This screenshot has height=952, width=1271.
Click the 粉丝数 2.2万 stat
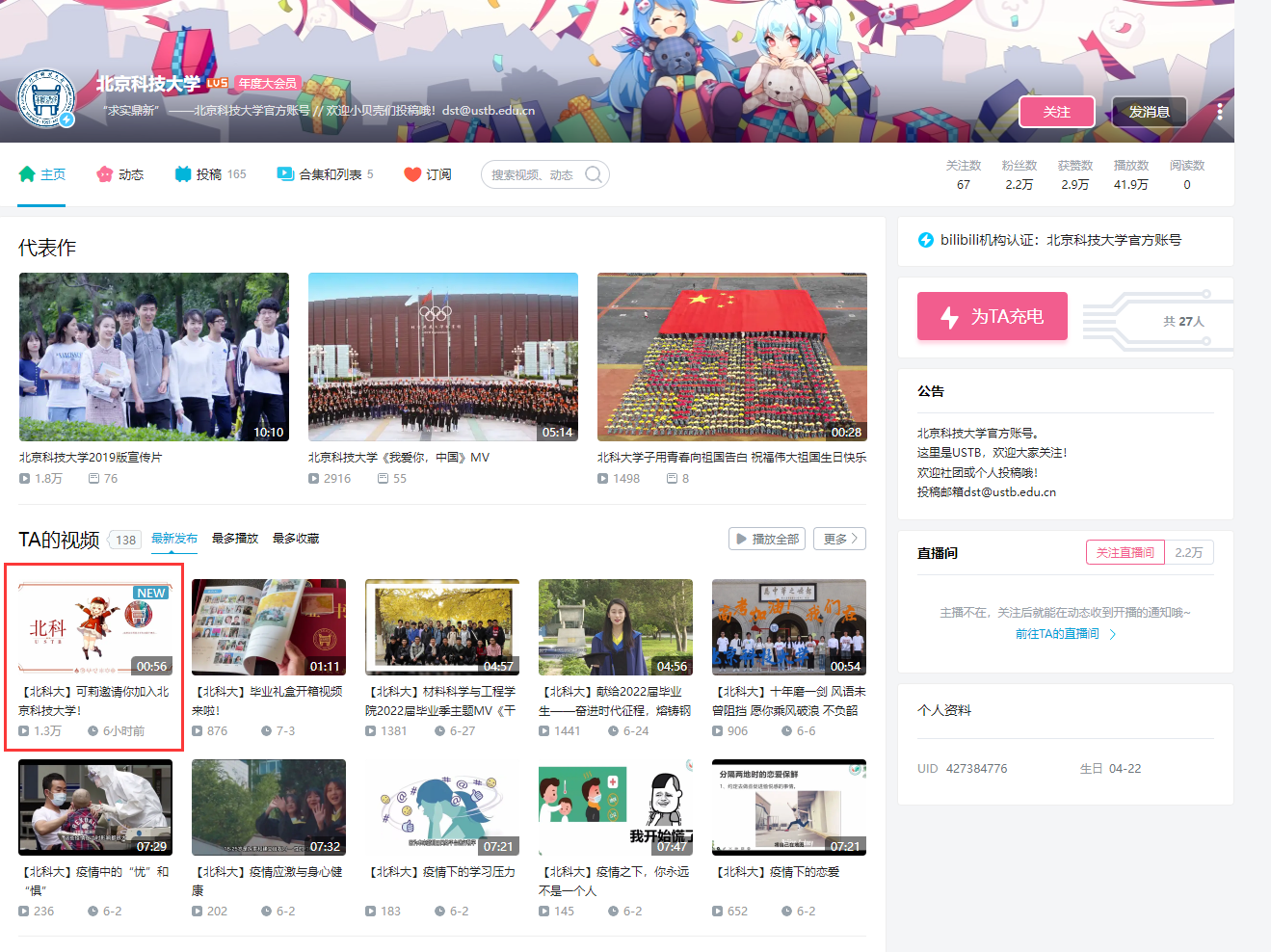(x=1019, y=174)
